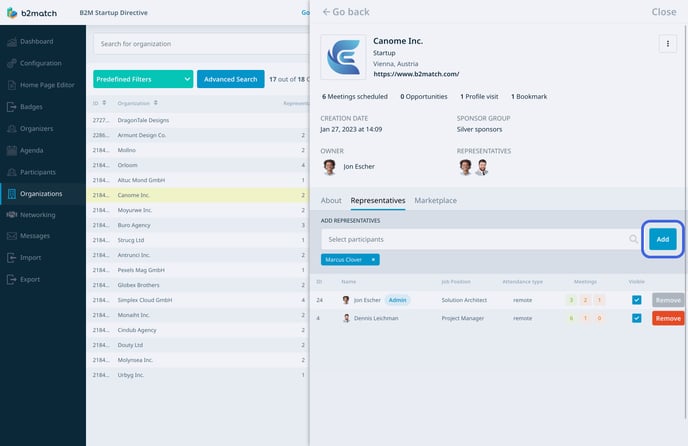Click the b2match logo
Screen dimensions: 688x446
[x=32, y=13]
